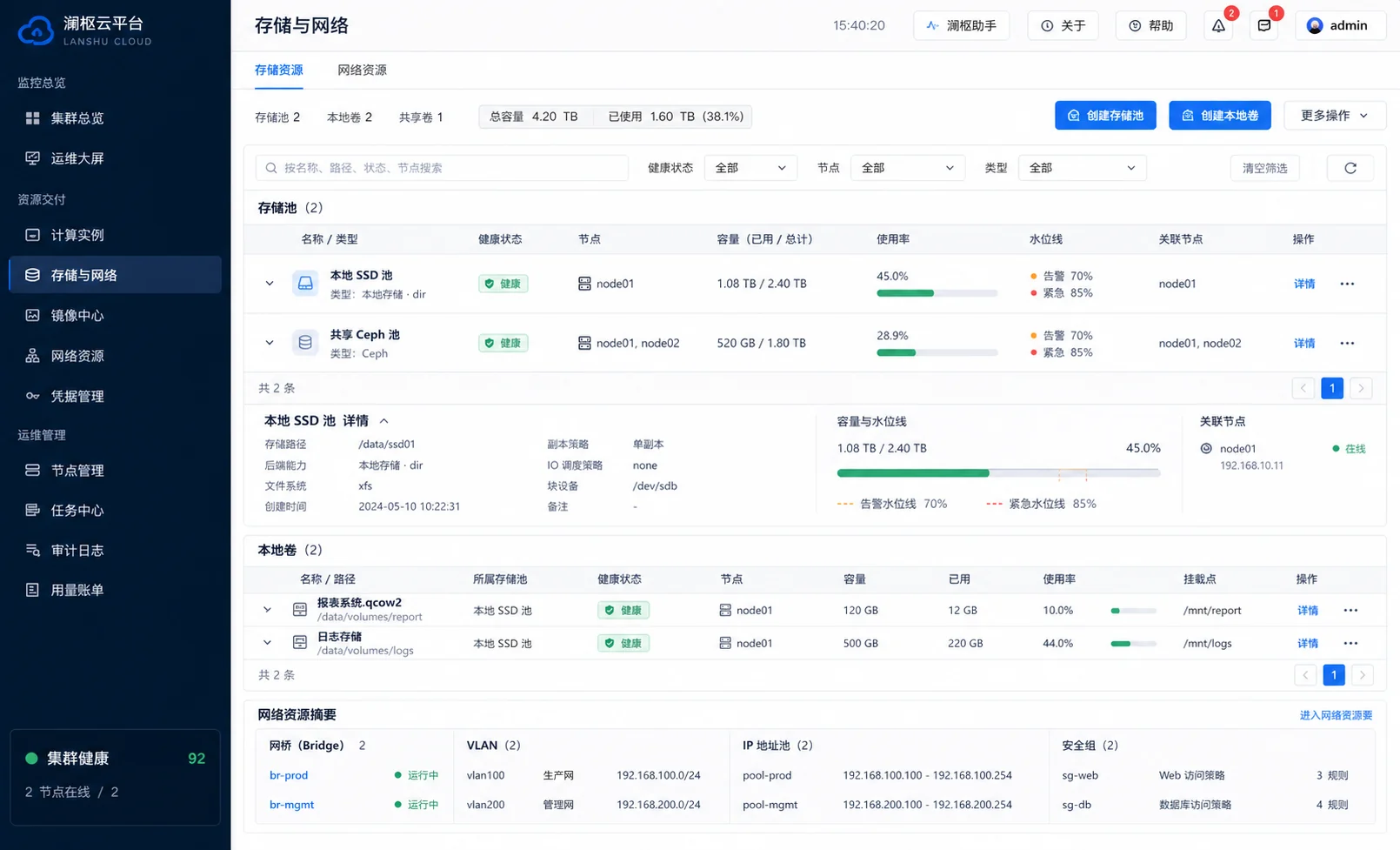Open 详情 for 共享 Ceph 池
Viewport: 1400px width, 850px height.
[x=1304, y=343]
